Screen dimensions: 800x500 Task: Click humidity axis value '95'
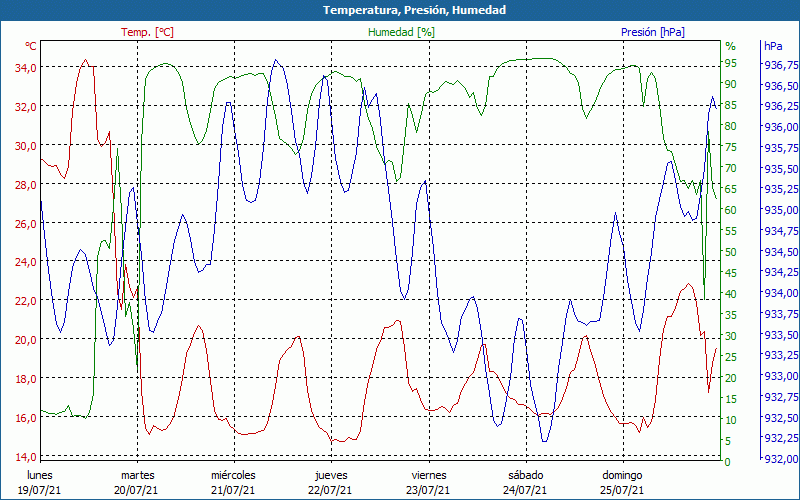[x=731, y=63]
